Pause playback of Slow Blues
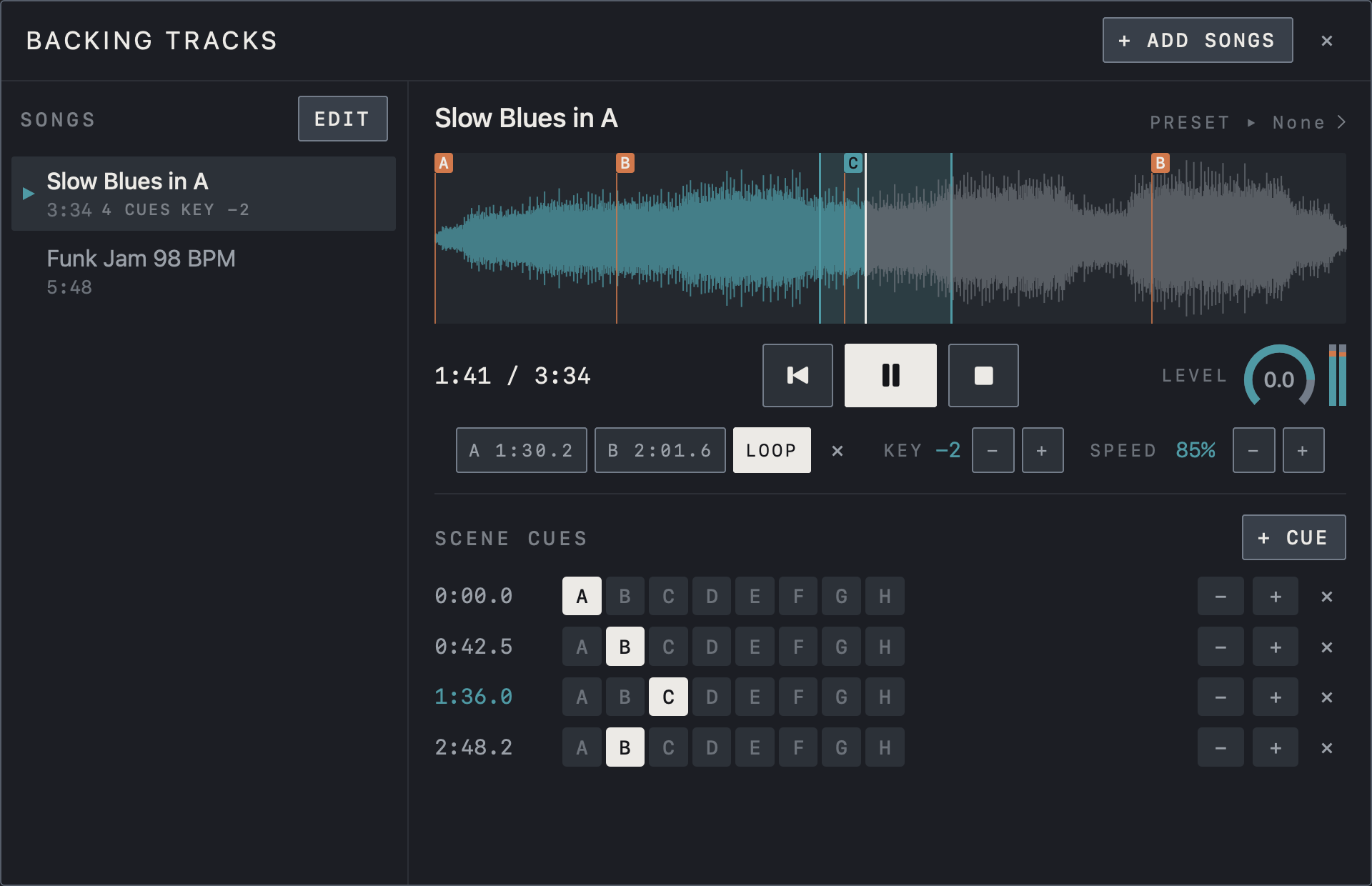Viewport: 1372px width, 886px height. [890, 375]
